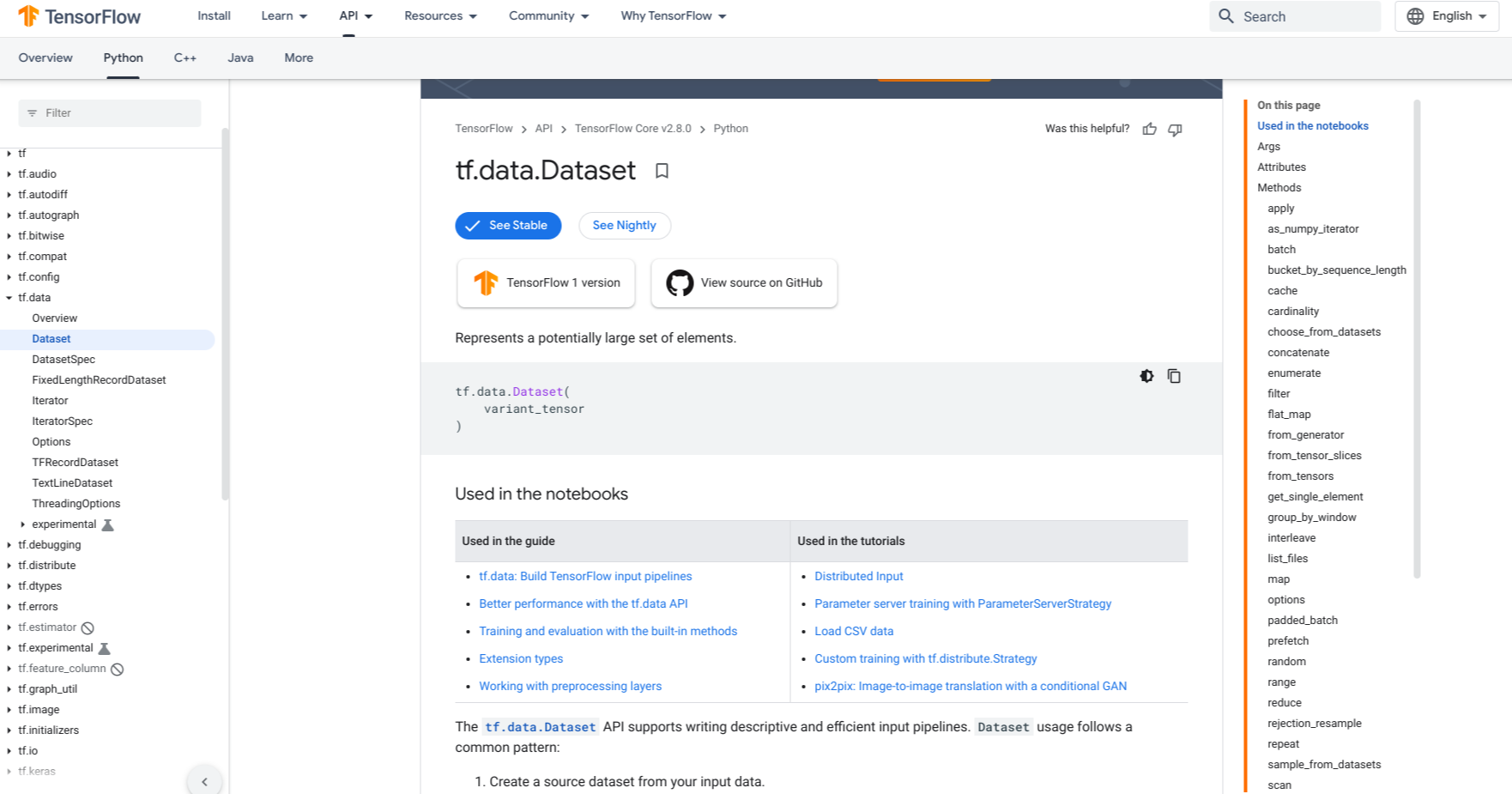Toggle dark theme for the code block

coord(1146,376)
